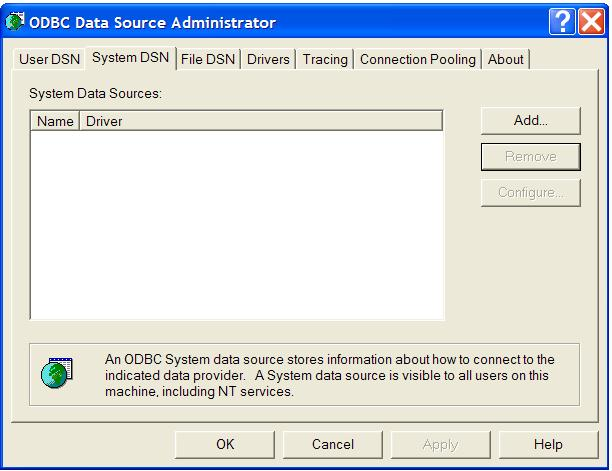Open the File DSN tab
The image size is (612, 471).
208,60
